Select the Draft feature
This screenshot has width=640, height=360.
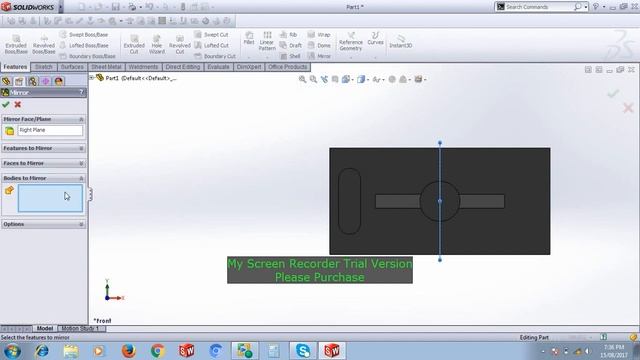[x=291, y=45]
